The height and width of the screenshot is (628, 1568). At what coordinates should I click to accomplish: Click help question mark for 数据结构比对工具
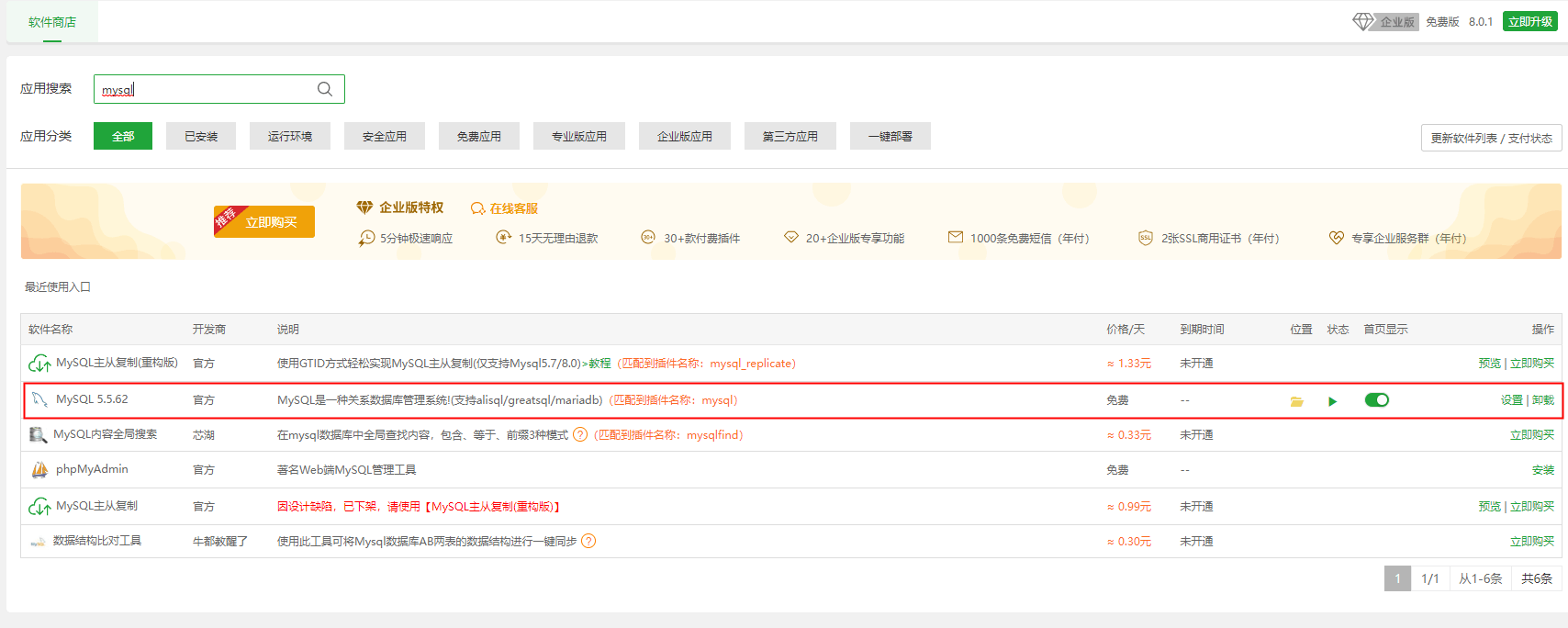click(x=588, y=541)
